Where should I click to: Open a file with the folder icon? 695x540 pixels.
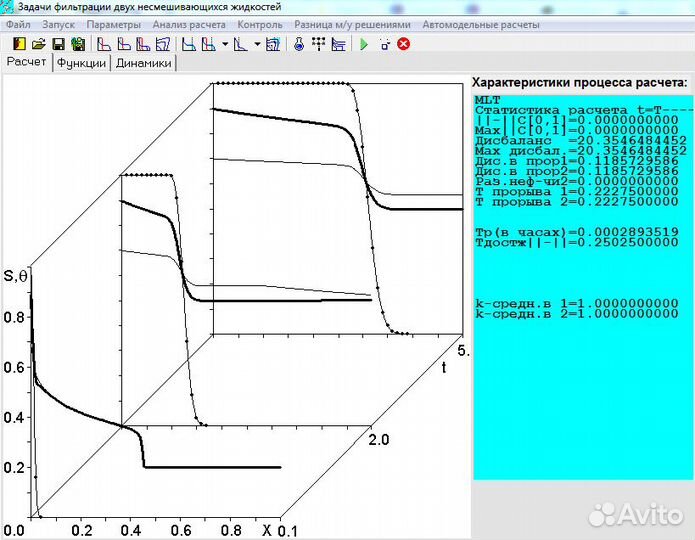38,44
